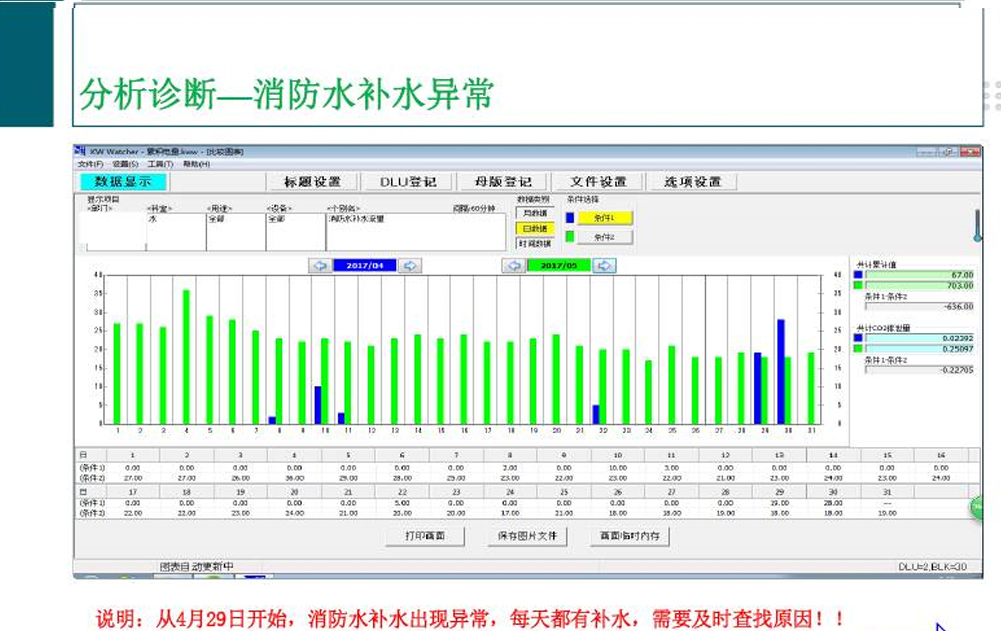This screenshot has height=640, width=1001.
Task: Open the 母版登记 tab
Action: click(503, 182)
